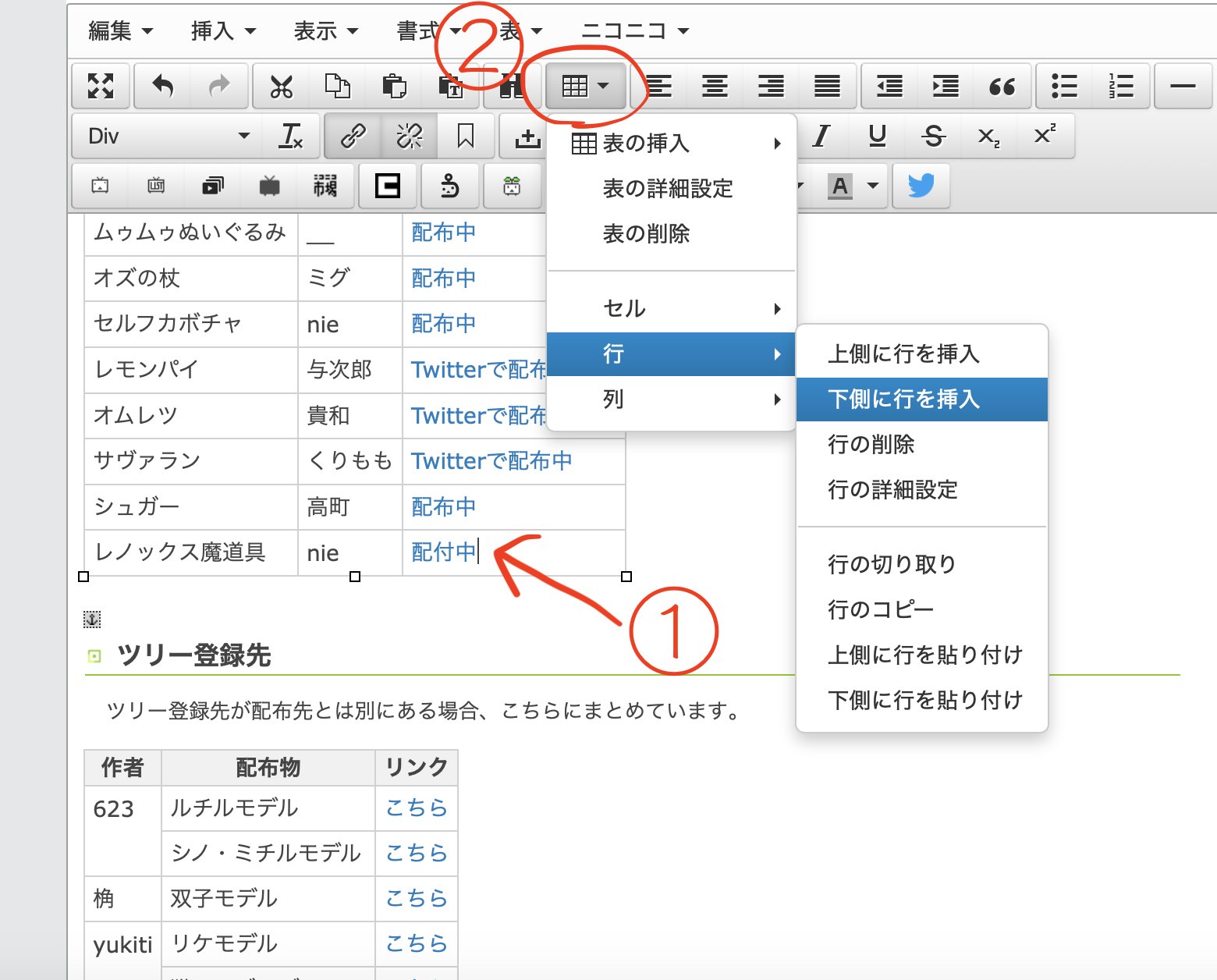Image resolution: width=1217 pixels, height=980 pixels.
Task: Open the table dropdown button
Action: click(586, 86)
